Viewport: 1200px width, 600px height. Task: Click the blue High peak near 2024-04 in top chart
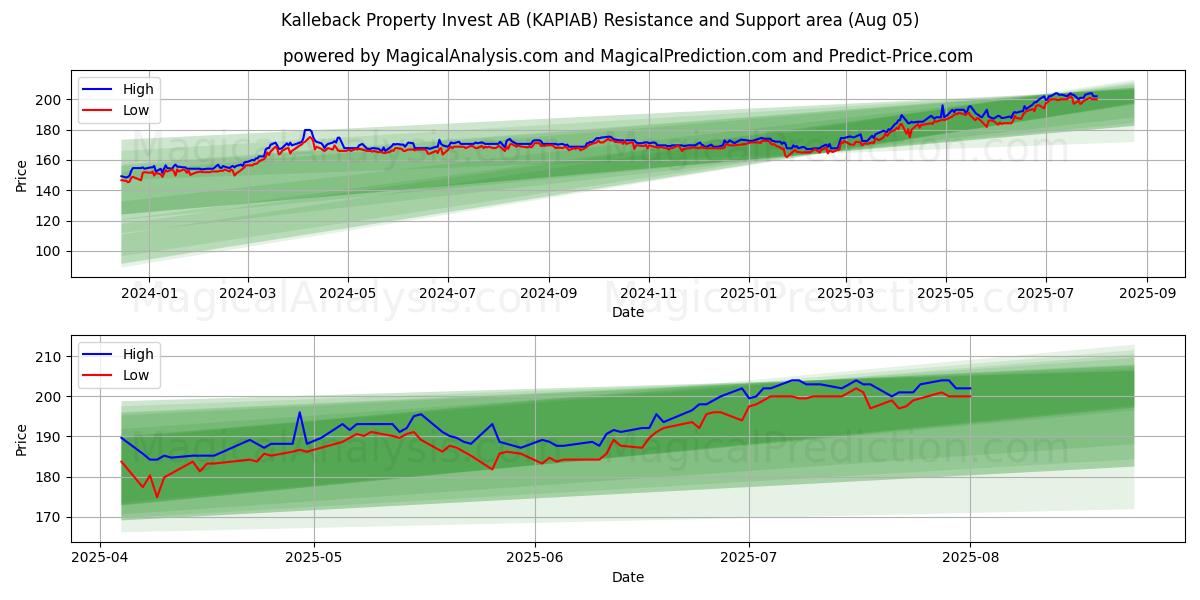tap(308, 131)
